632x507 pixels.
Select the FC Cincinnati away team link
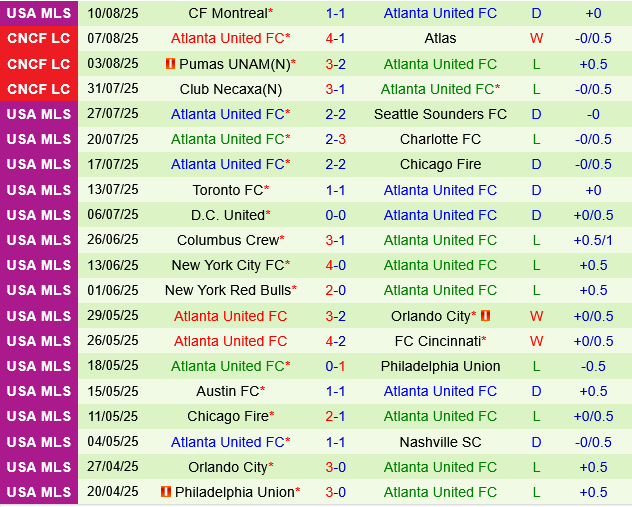coord(437,341)
